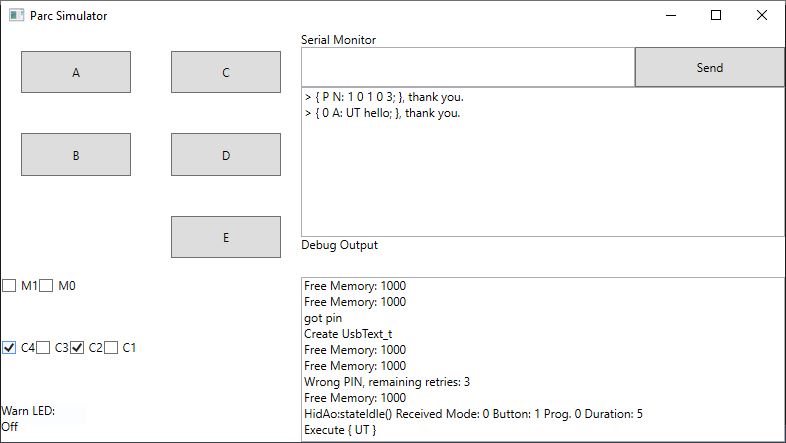This screenshot has height=443, width=786.
Task: Click button B
Action: [76, 155]
